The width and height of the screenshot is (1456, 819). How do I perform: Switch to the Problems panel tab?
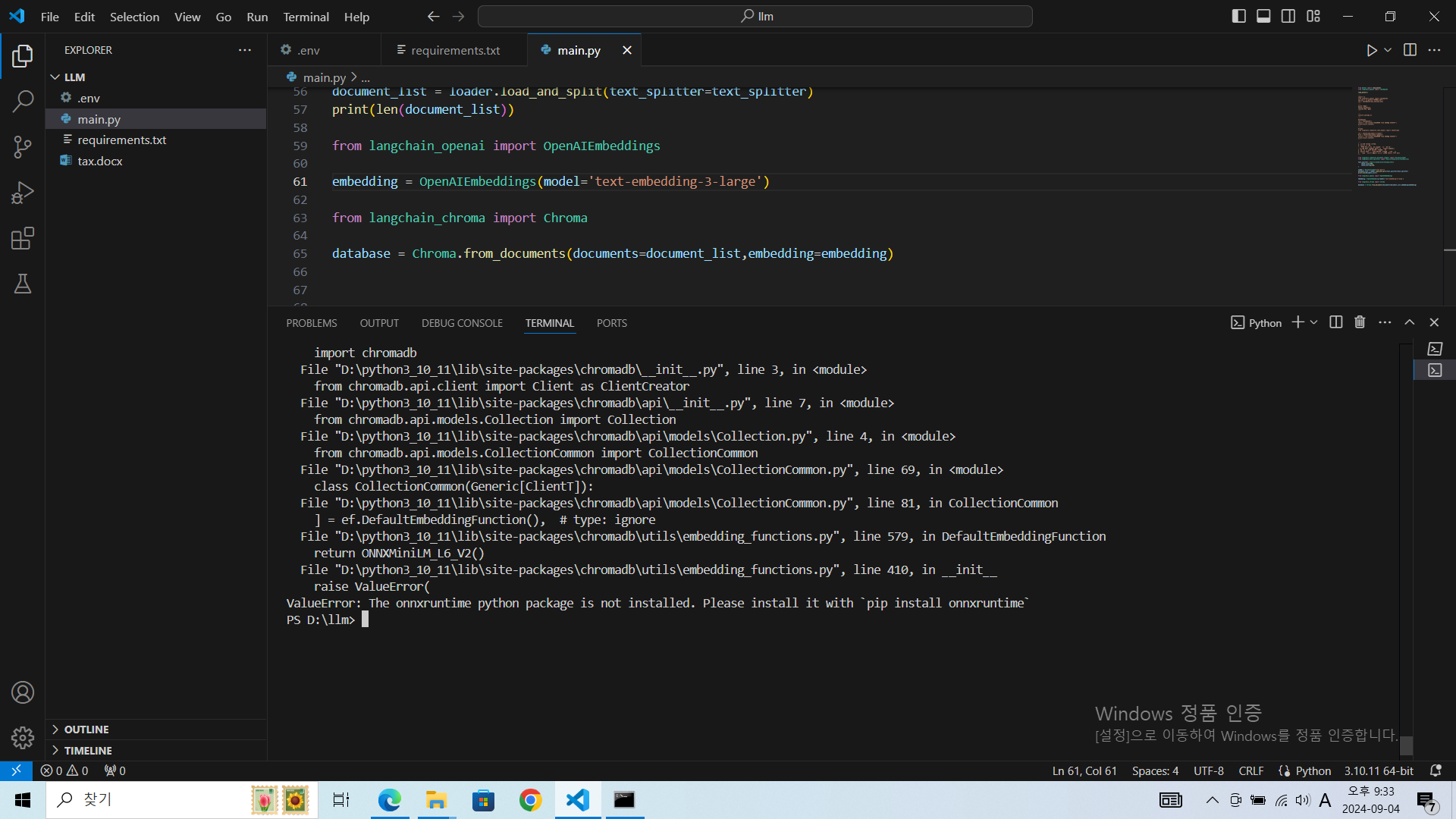click(311, 323)
